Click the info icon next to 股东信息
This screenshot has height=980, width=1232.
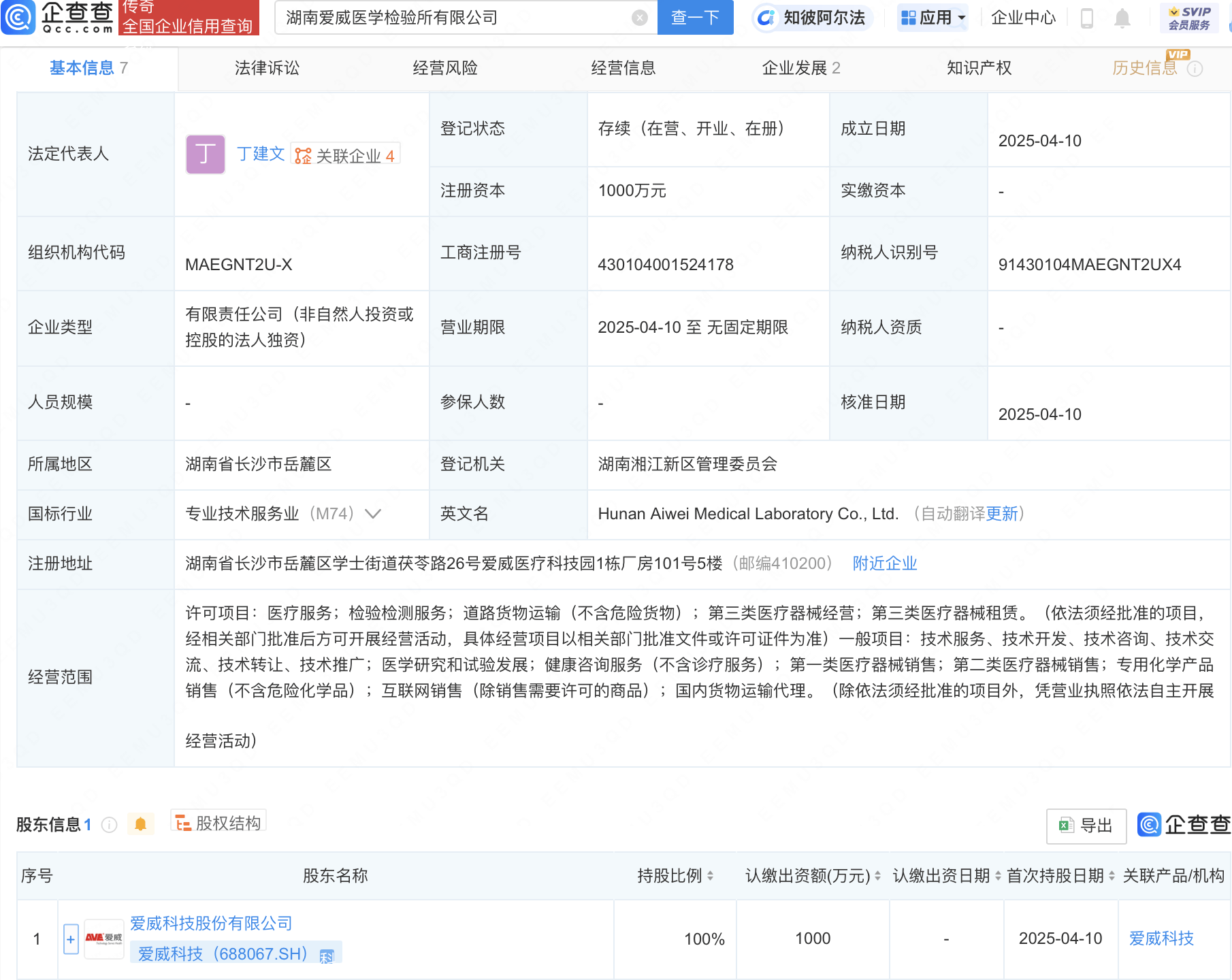pyautogui.click(x=109, y=825)
